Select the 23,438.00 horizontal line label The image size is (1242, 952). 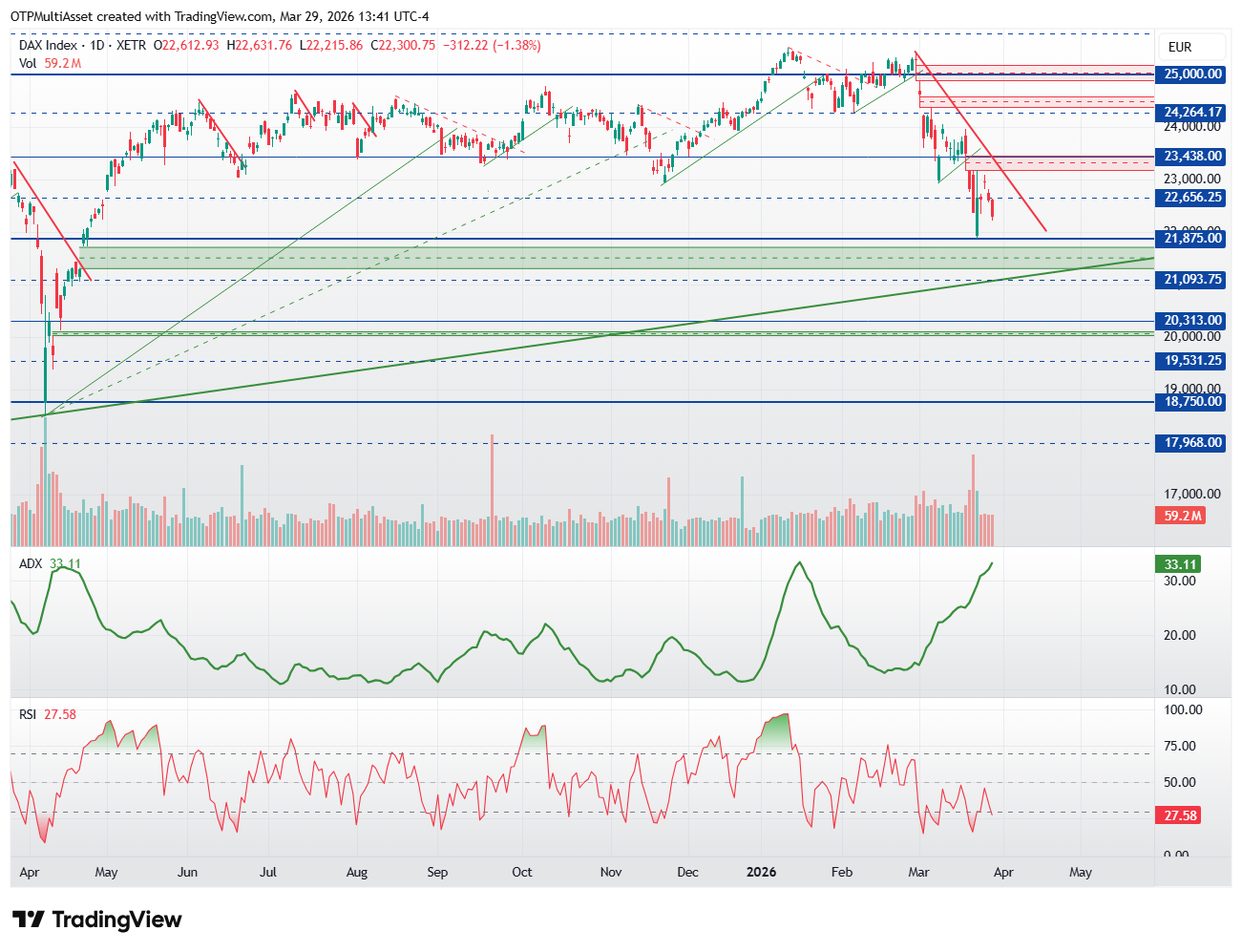coord(1192,157)
